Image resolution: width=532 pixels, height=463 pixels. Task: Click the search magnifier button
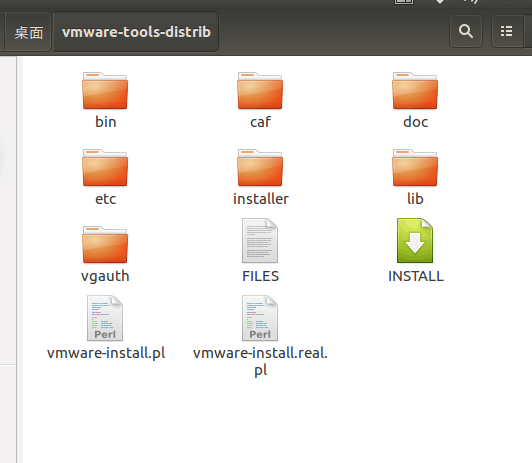click(466, 32)
